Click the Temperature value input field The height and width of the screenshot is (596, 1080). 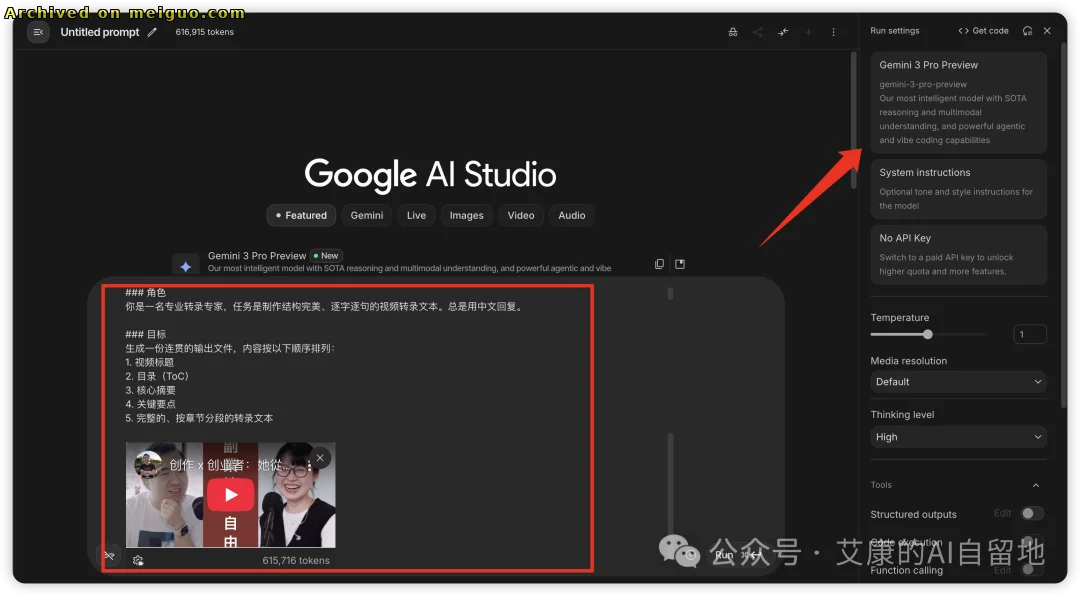click(x=1030, y=333)
